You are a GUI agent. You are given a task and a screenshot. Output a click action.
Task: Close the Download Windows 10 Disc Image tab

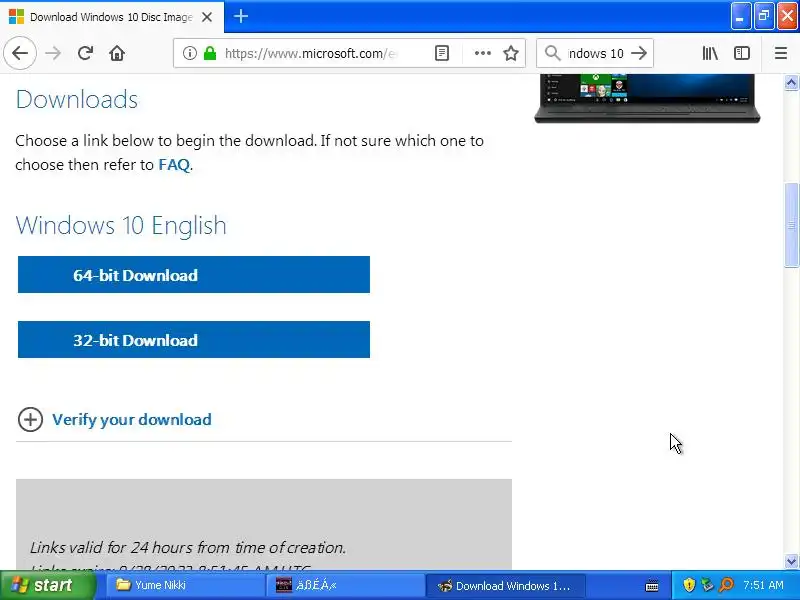[x=207, y=17]
